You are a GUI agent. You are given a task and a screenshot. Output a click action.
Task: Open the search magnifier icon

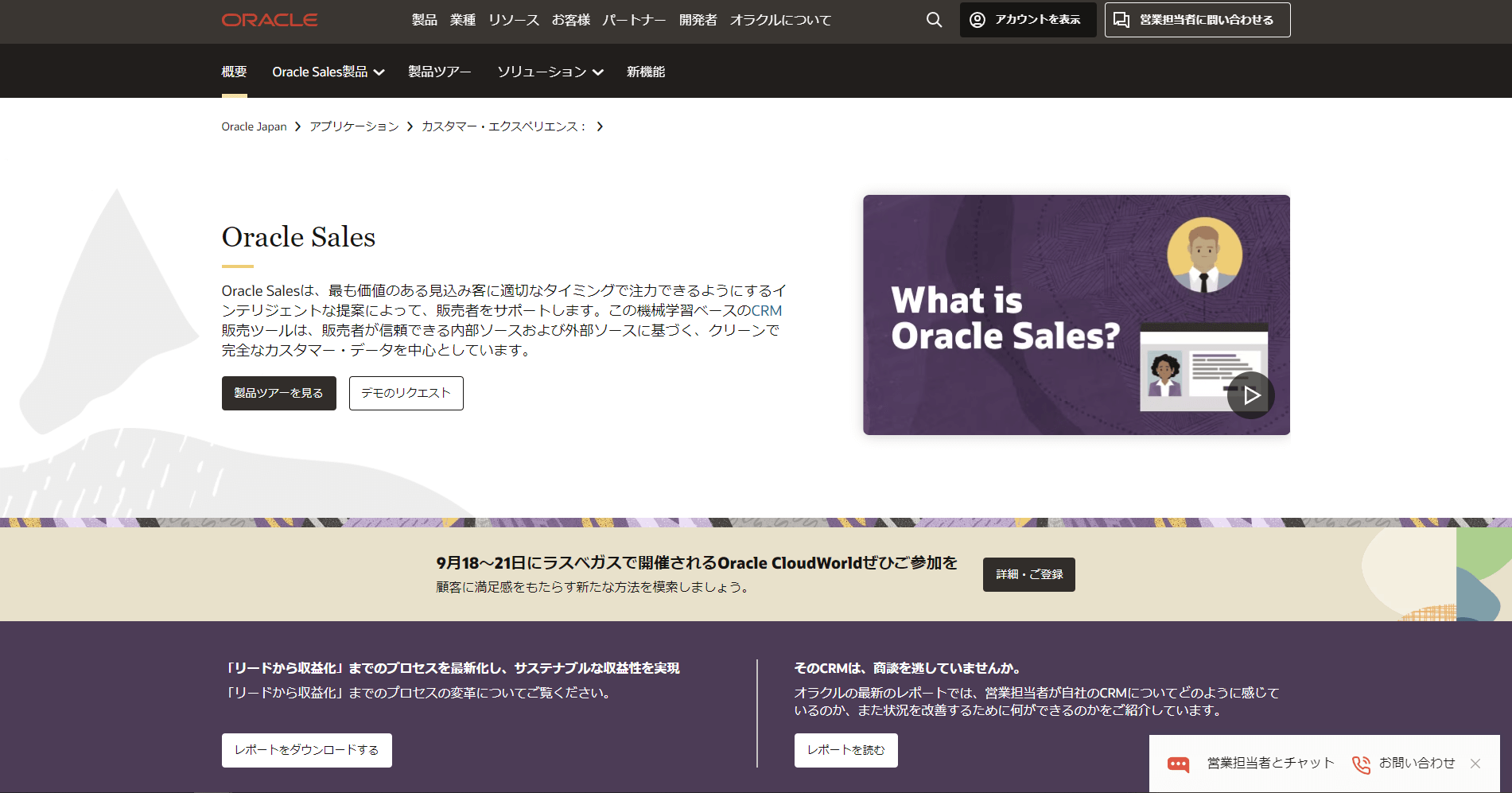[x=935, y=20]
